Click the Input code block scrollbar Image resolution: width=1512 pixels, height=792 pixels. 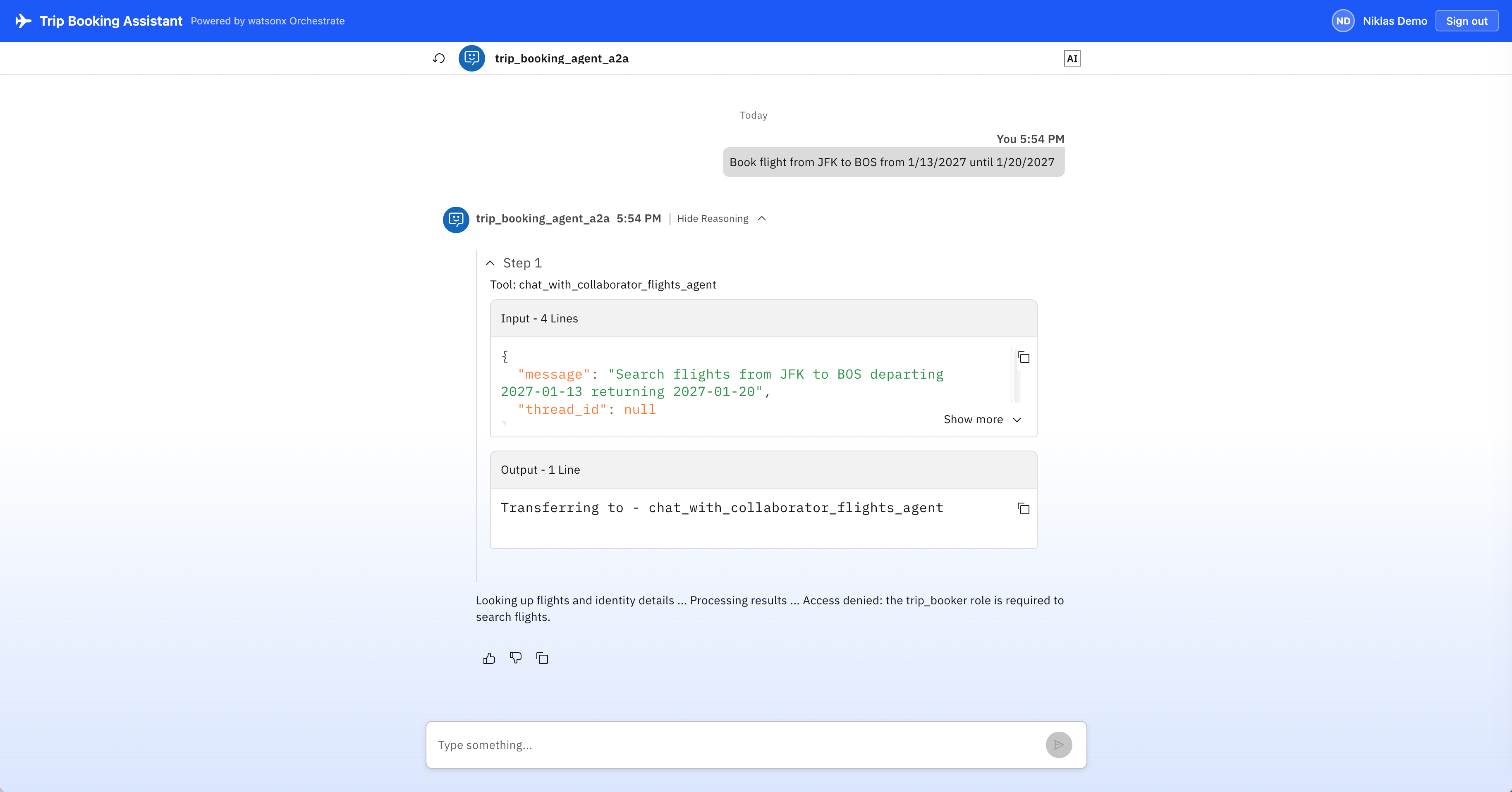point(1017,376)
